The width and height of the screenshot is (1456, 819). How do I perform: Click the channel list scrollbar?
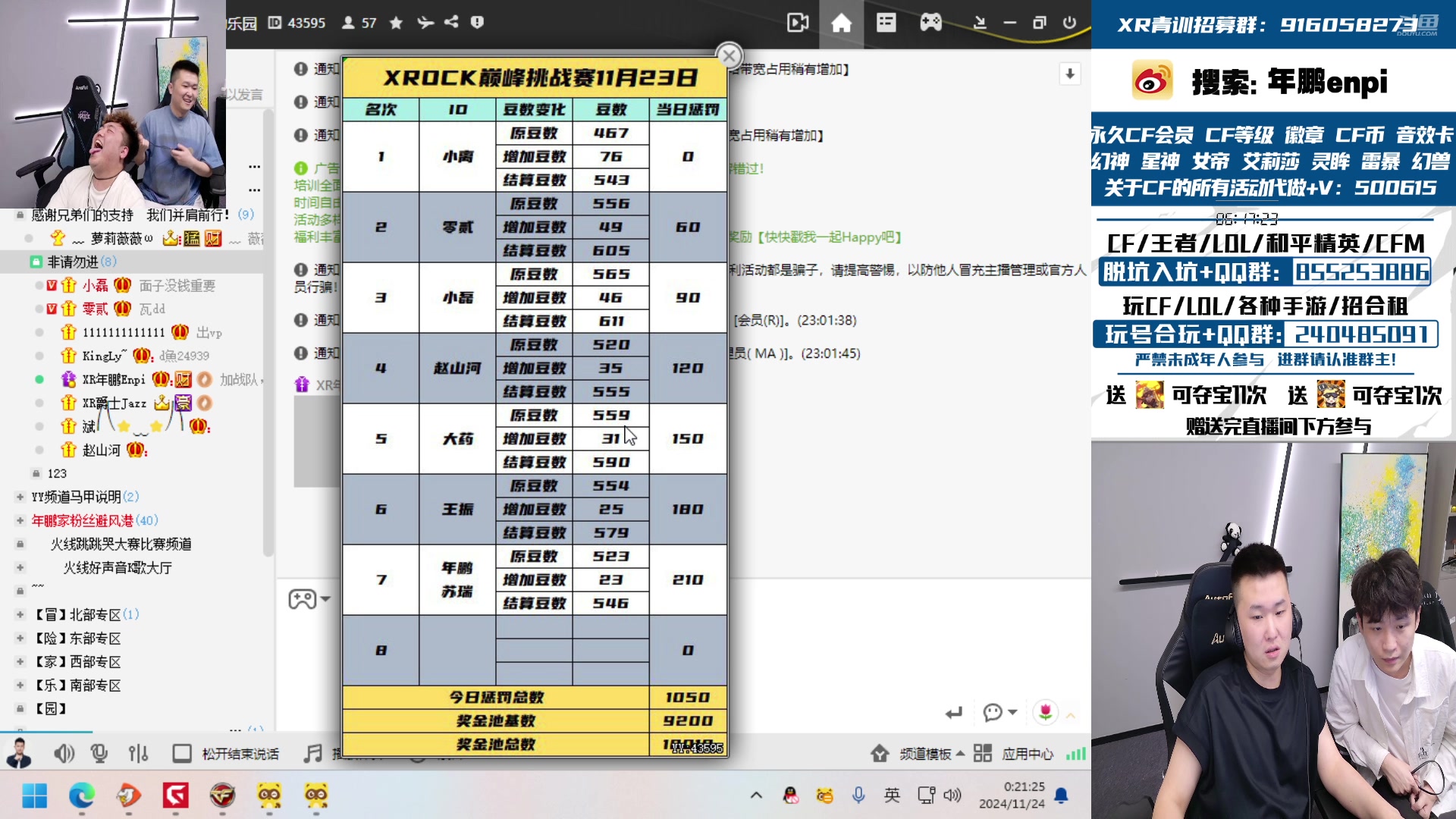tap(268, 334)
